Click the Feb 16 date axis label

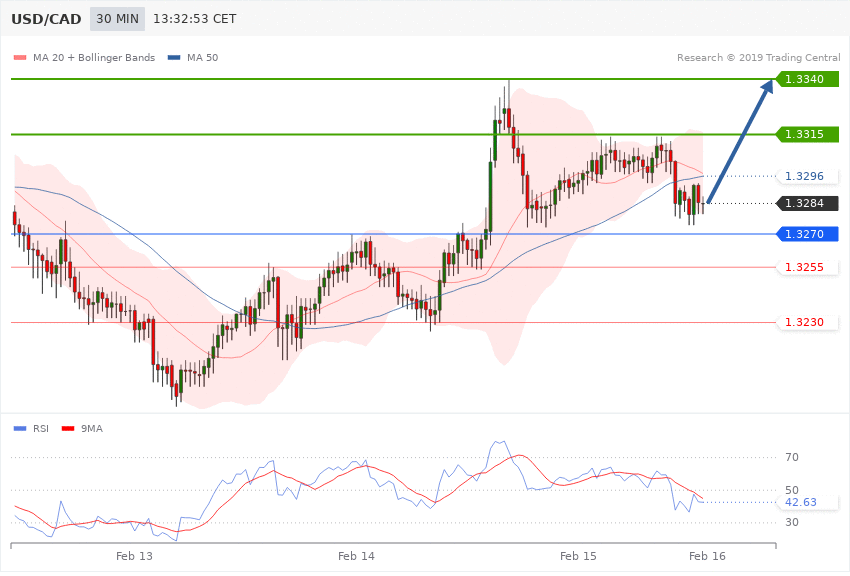(707, 556)
